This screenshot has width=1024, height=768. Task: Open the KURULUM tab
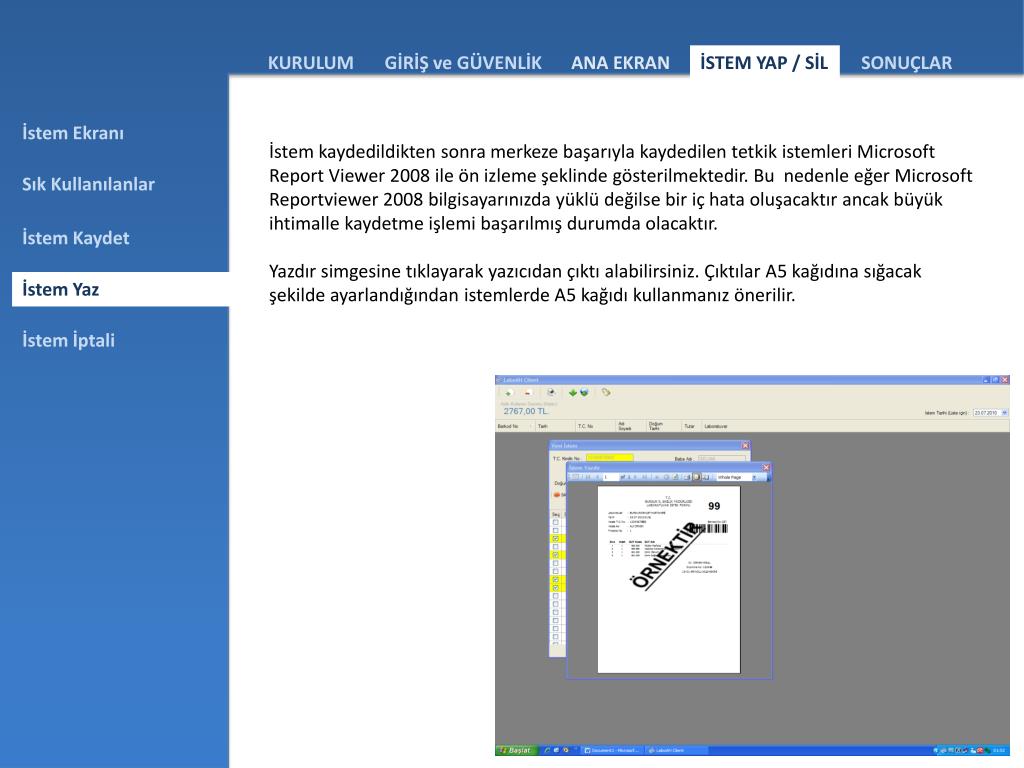coord(310,63)
